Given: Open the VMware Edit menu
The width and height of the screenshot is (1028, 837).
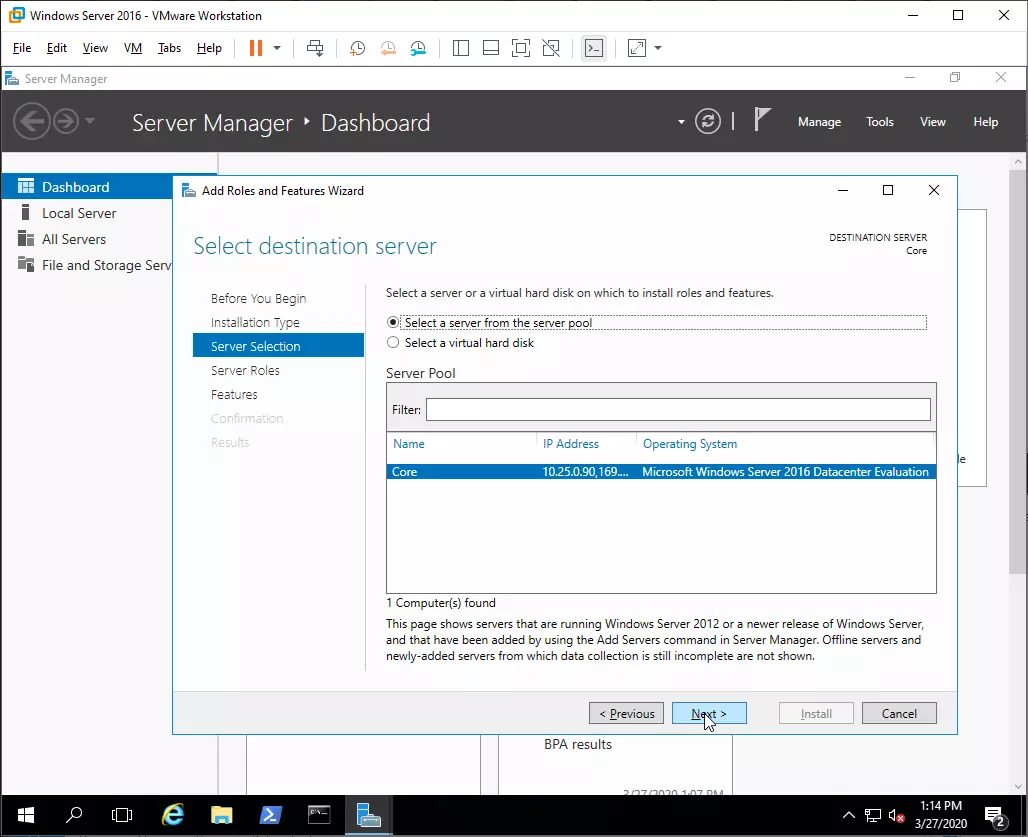Looking at the screenshot, I should [56, 48].
